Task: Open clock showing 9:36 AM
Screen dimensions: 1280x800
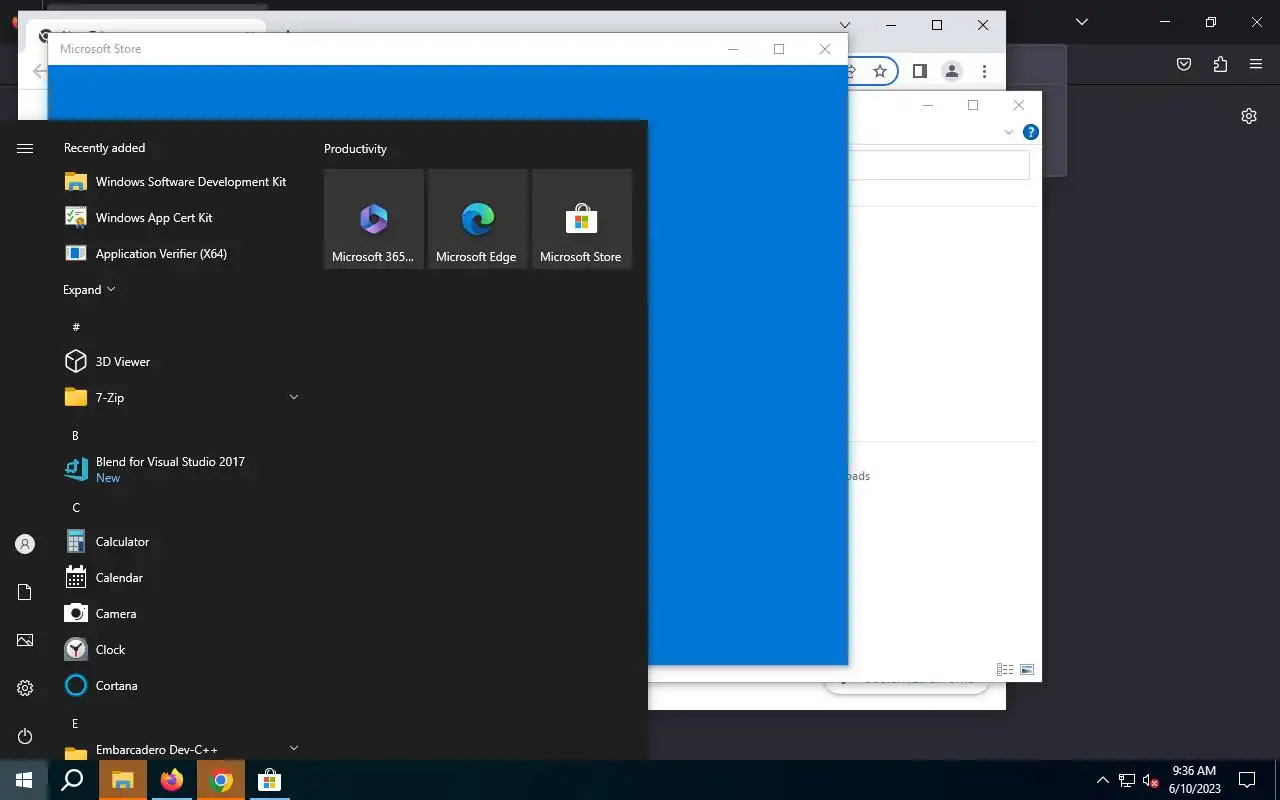Action: click(x=1194, y=780)
